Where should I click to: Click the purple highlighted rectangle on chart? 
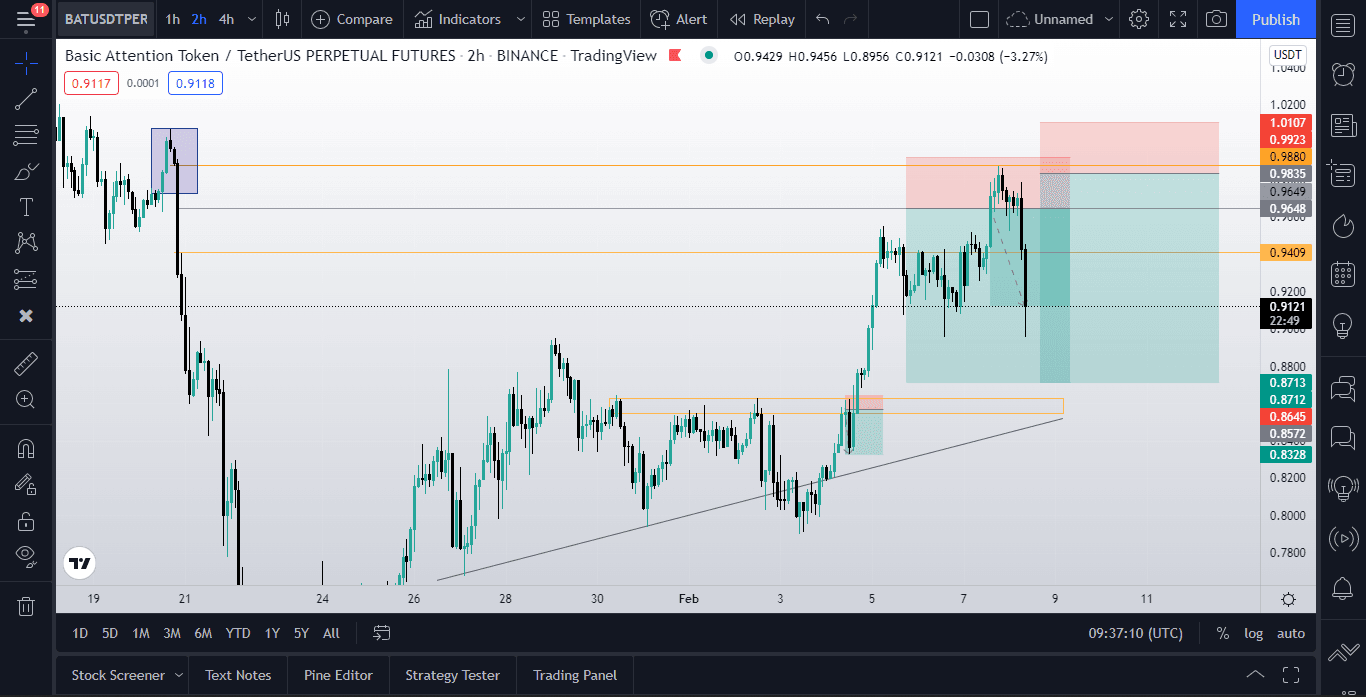pyautogui.click(x=174, y=160)
